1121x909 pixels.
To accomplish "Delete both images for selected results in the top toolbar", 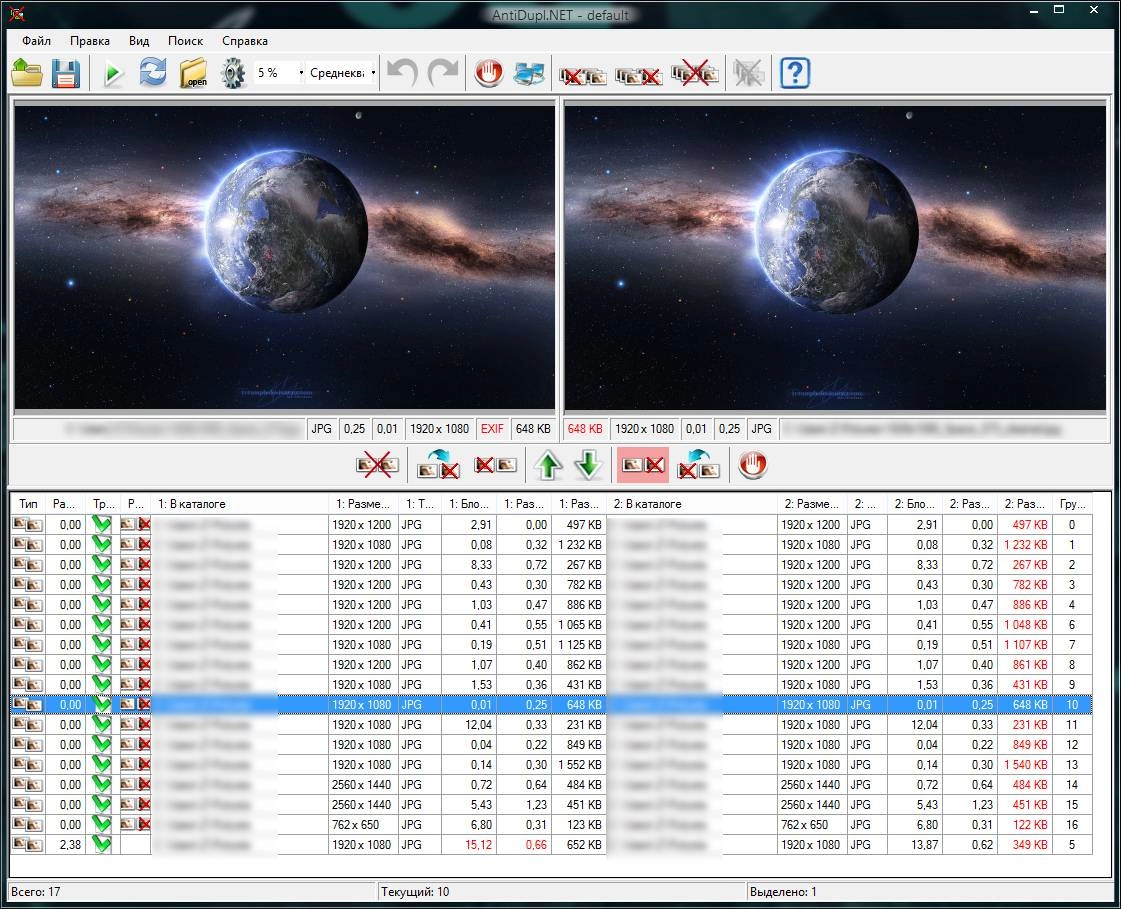I will click(694, 73).
